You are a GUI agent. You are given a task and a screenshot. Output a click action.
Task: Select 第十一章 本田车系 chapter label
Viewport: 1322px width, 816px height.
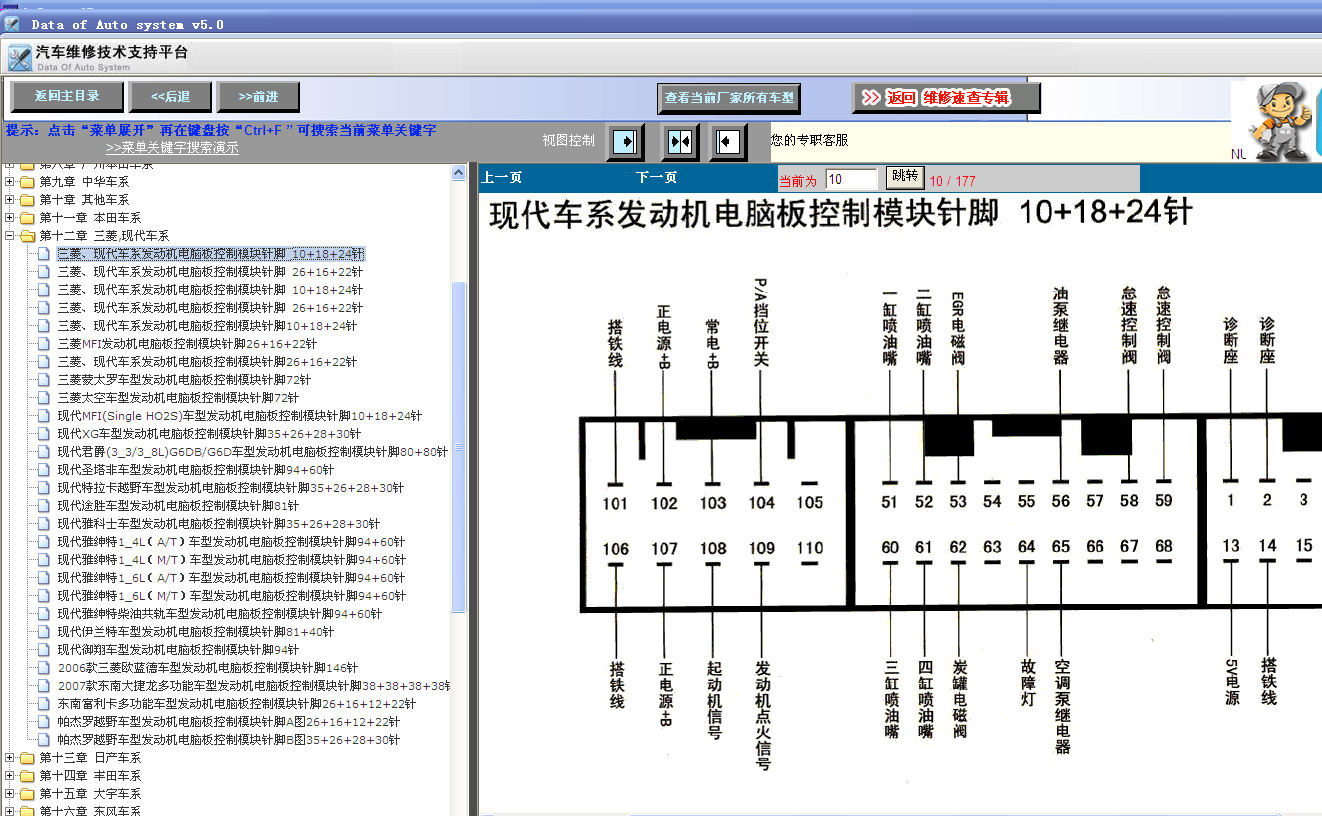90,218
